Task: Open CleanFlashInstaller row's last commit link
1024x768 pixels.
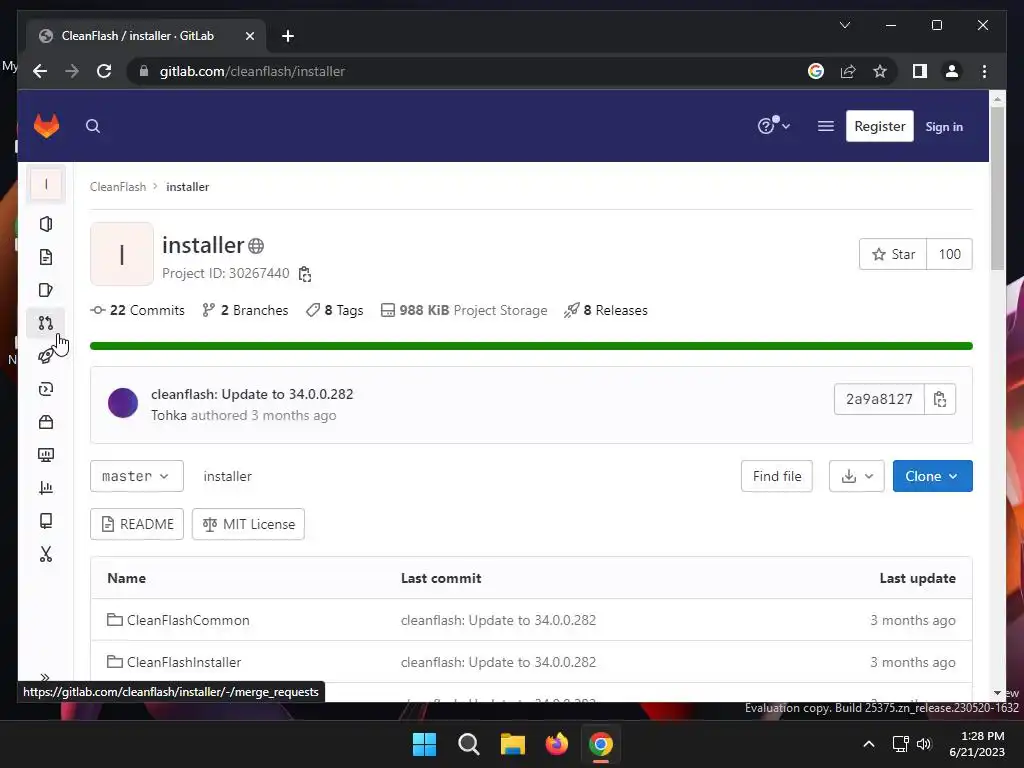Action: tap(498, 662)
